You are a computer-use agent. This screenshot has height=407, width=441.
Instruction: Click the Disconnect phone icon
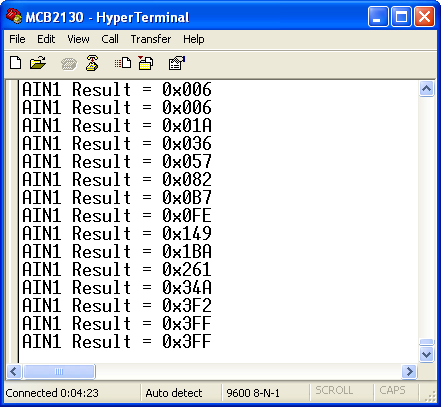pos(92,63)
